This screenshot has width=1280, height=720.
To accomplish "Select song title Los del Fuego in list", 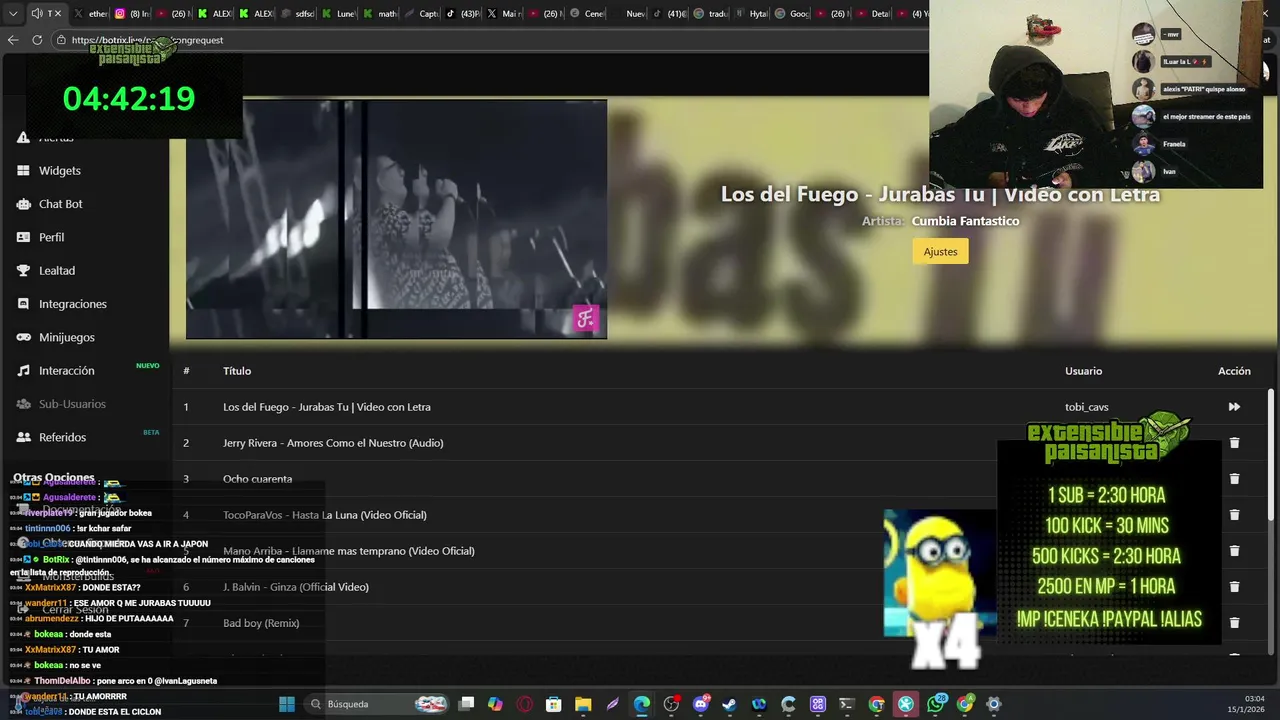I will [327, 407].
